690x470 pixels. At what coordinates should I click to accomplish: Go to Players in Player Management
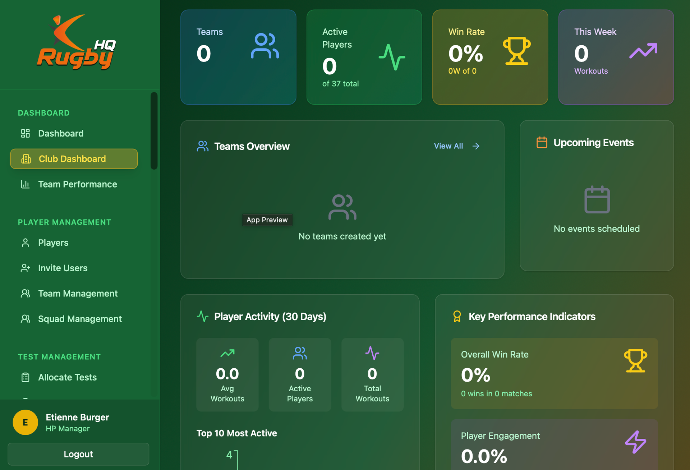point(53,243)
